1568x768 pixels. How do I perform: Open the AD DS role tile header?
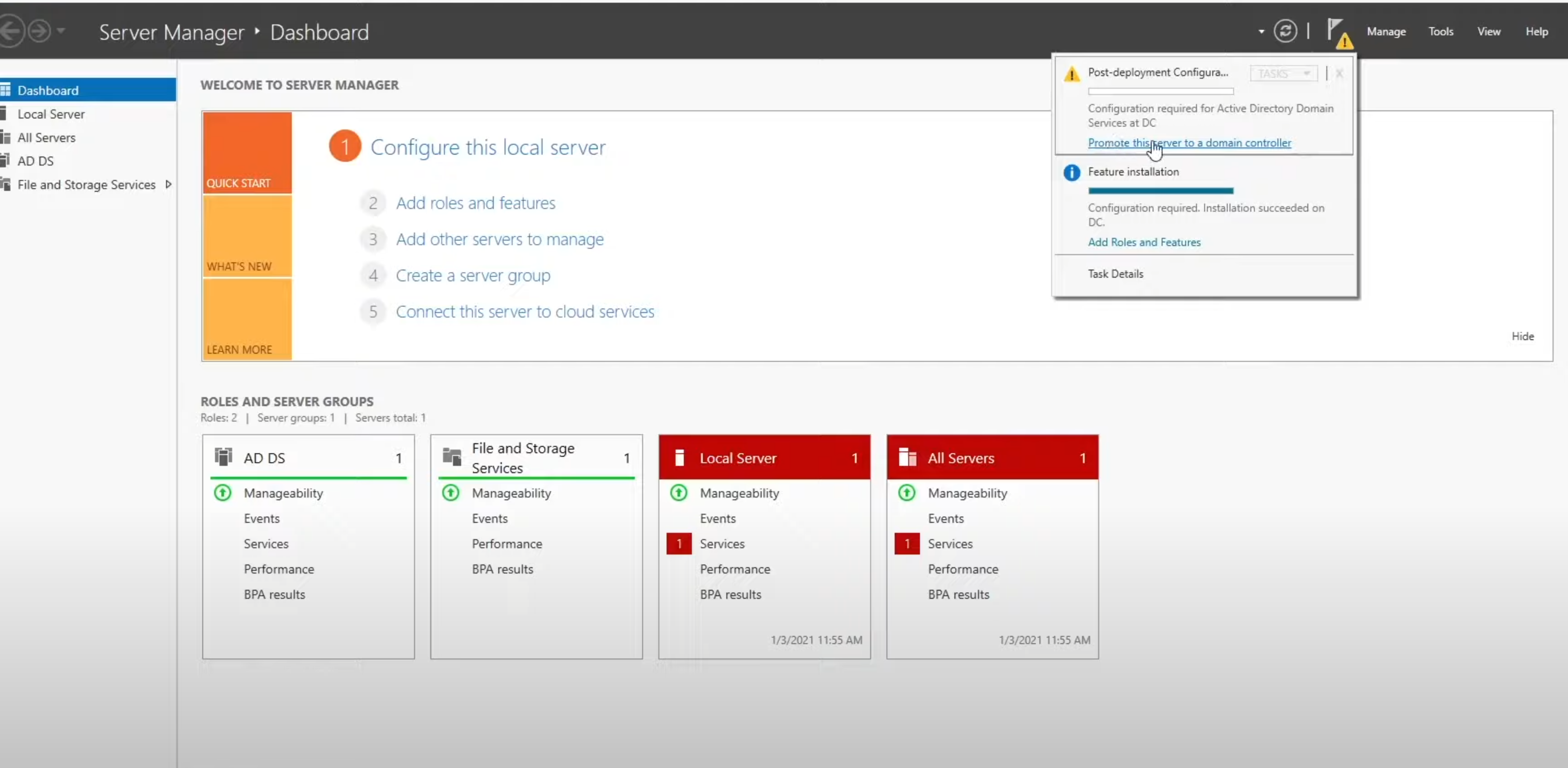(x=309, y=458)
